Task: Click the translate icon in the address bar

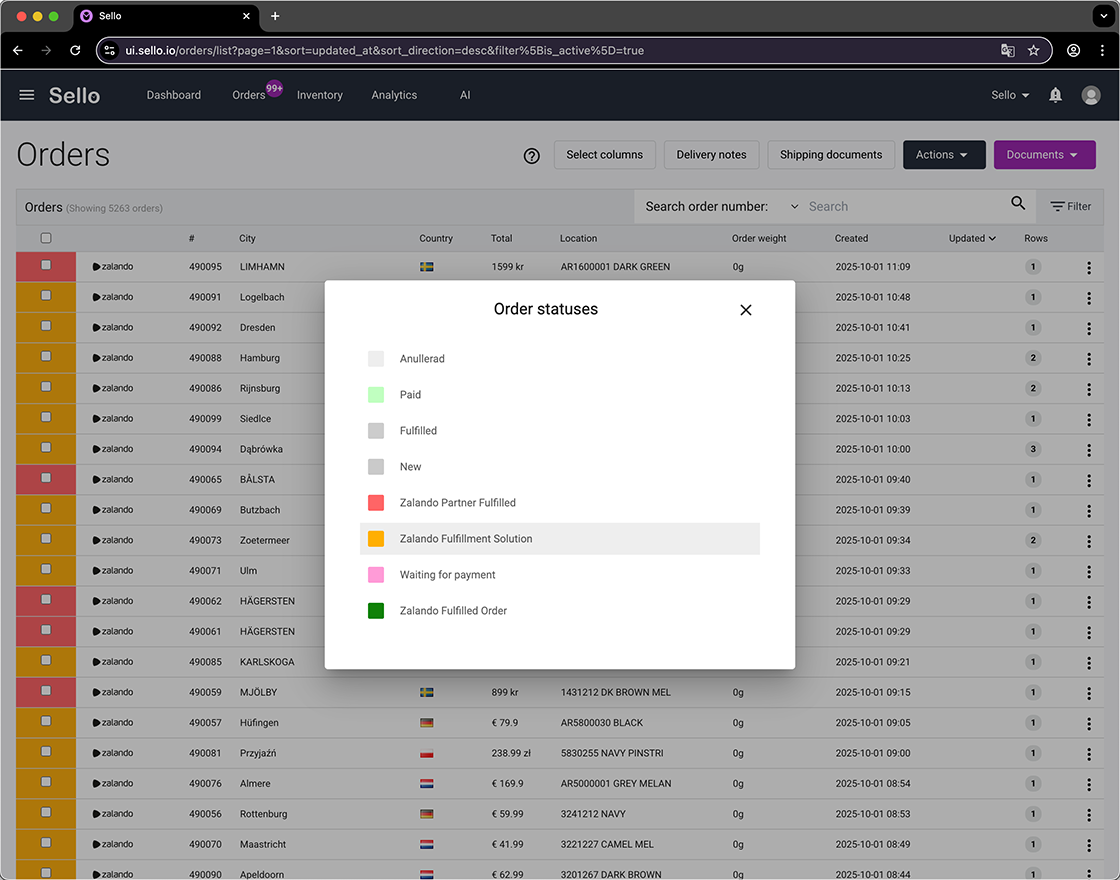Action: point(1008,49)
